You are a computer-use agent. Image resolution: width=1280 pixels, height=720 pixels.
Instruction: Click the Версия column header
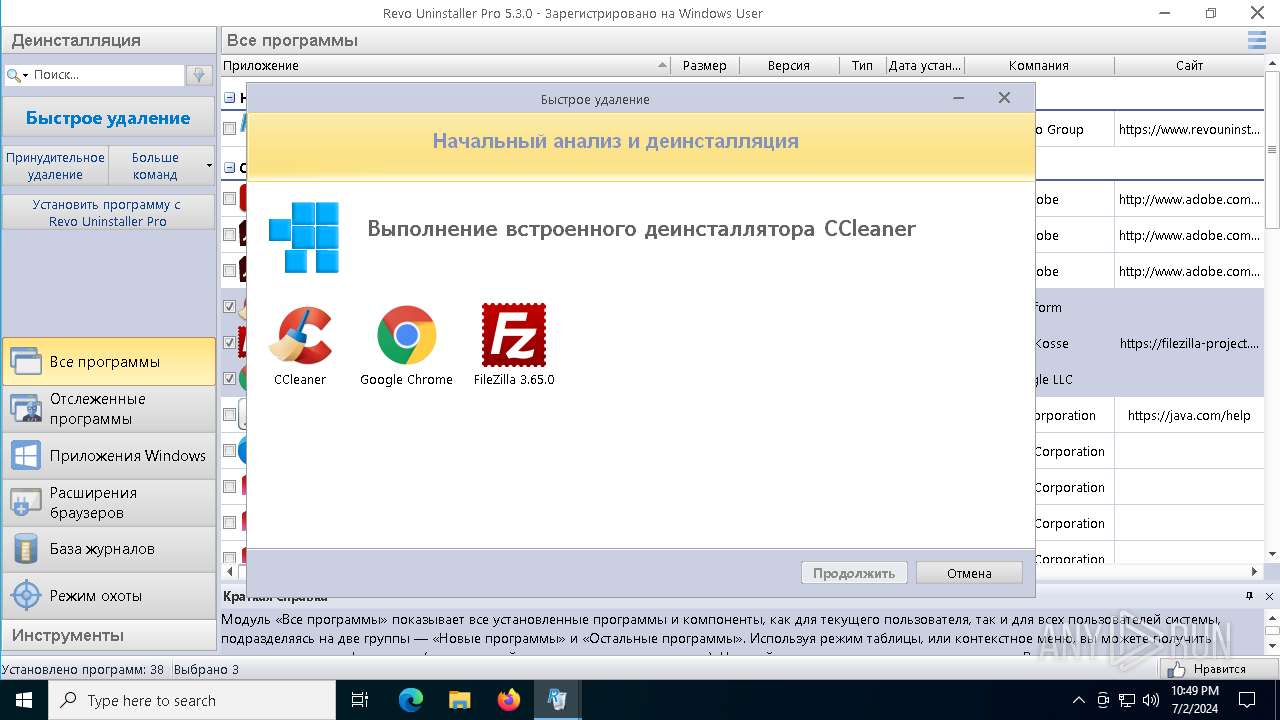789,65
